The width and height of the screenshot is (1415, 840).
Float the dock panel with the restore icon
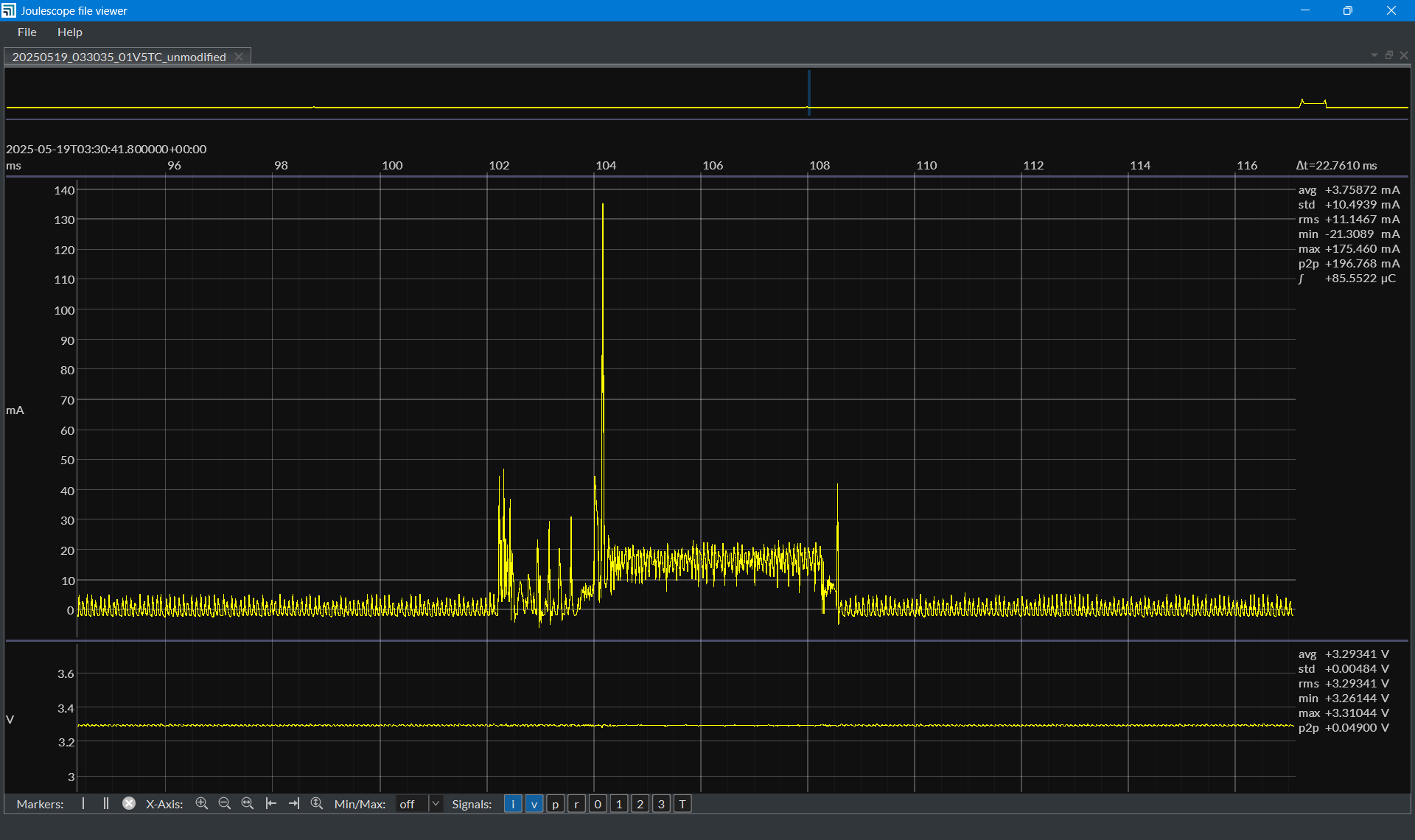1389,55
